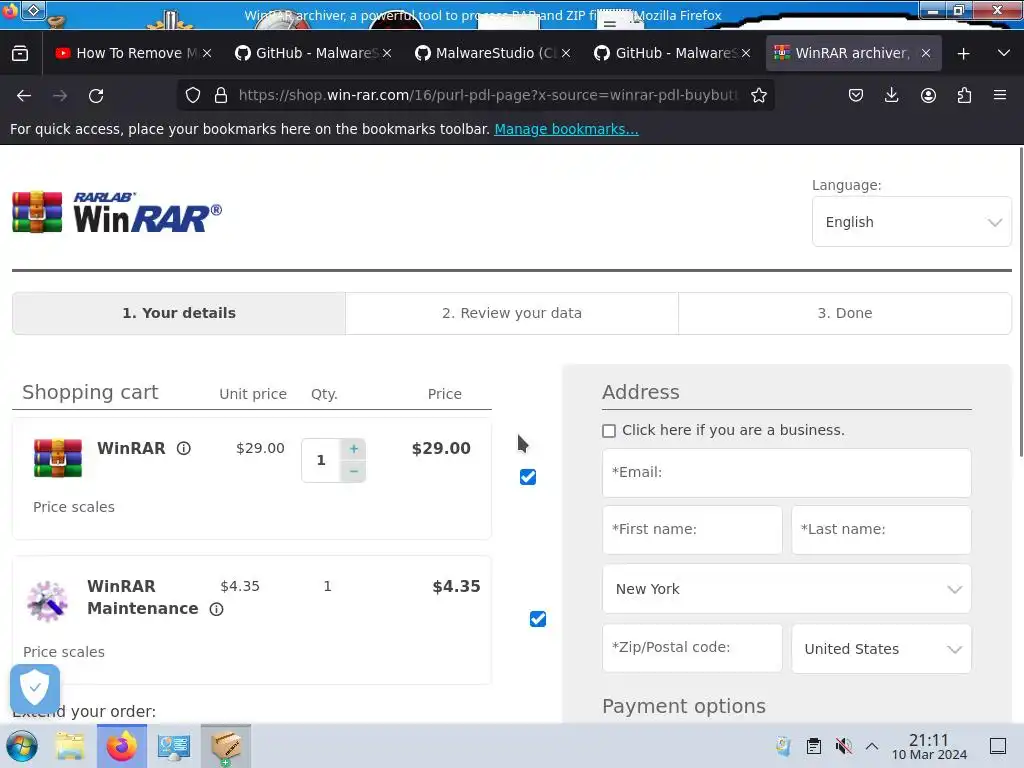Switch to How To Remove YouTube tab
The height and width of the screenshot is (768, 1024).
pos(134,53)
